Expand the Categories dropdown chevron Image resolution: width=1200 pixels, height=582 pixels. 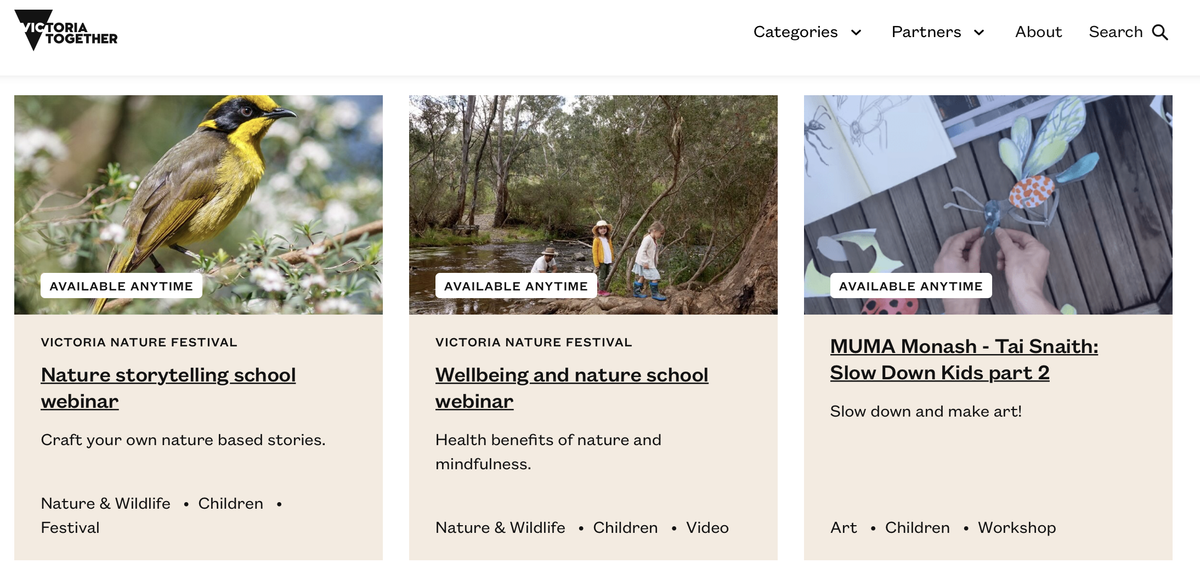pos(856,32)
